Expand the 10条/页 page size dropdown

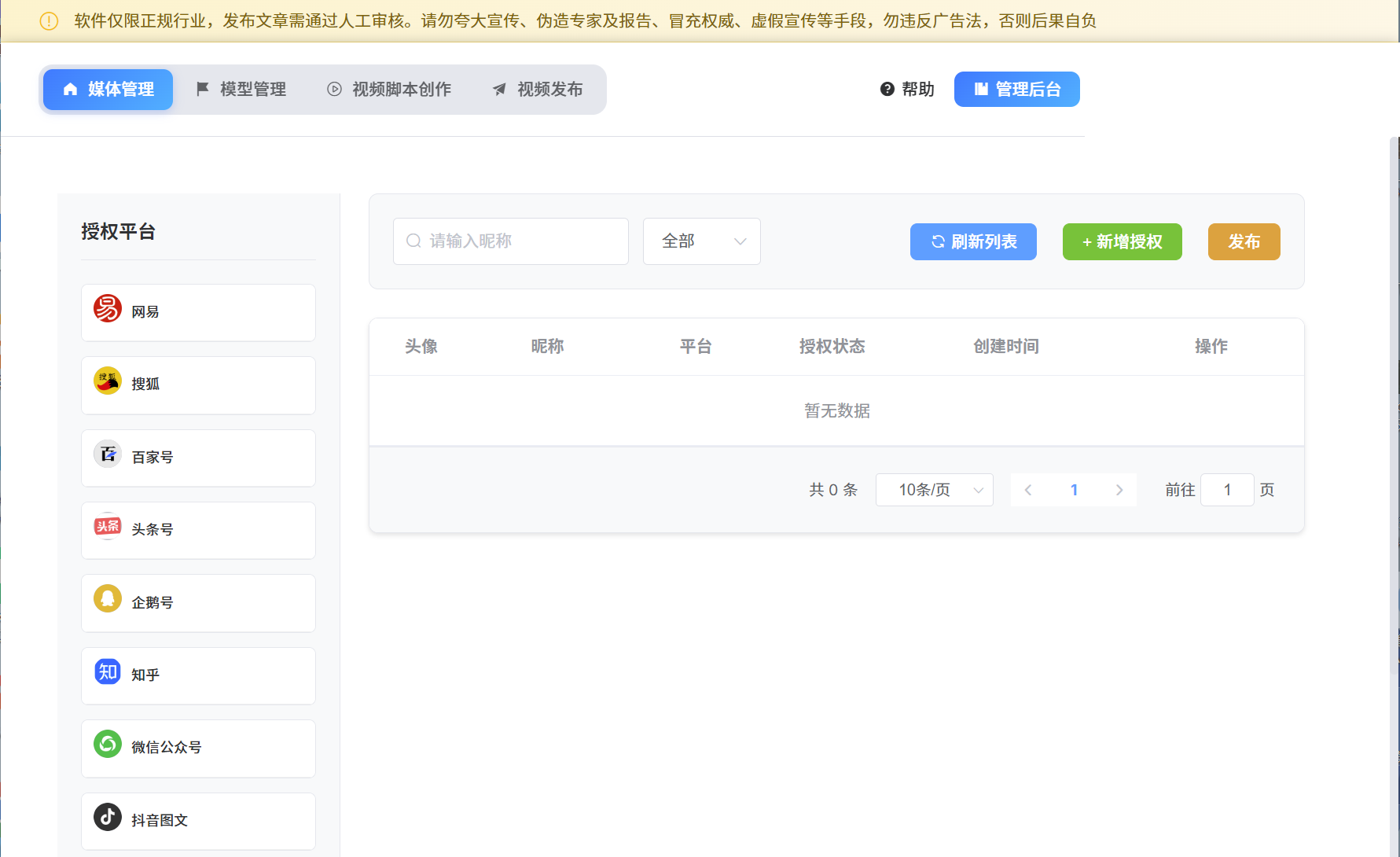click(x=935, y=490)
